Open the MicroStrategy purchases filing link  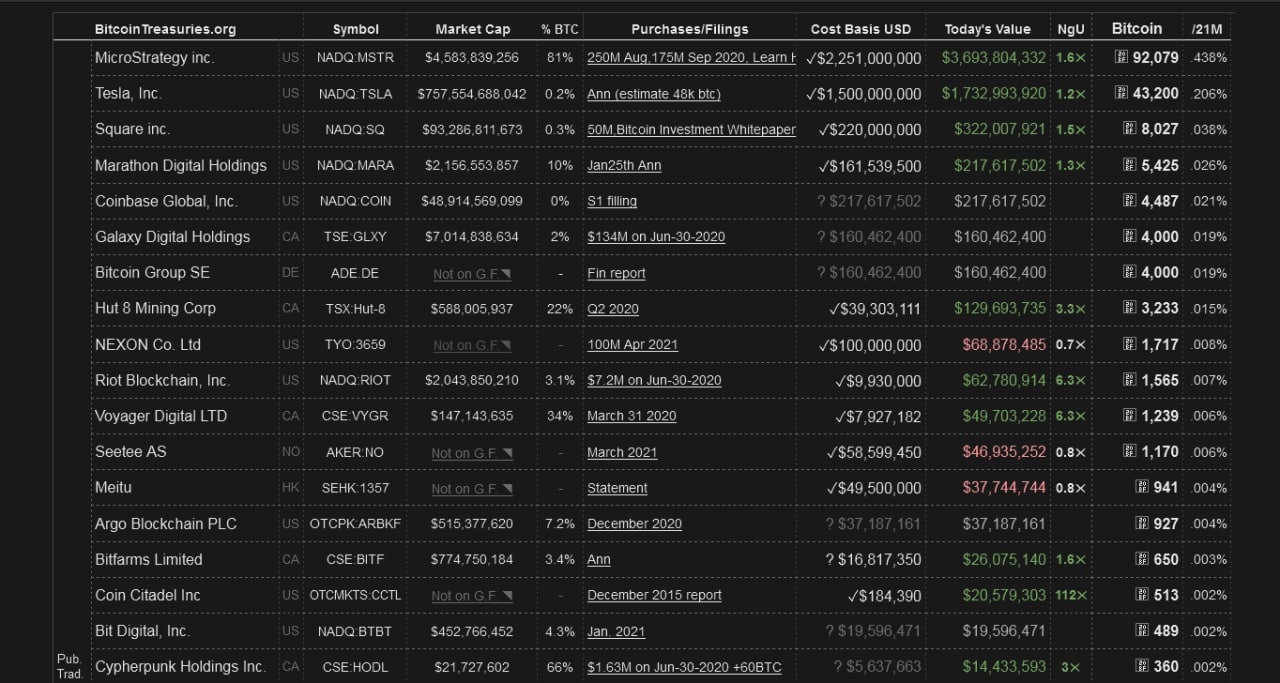tap(692, 58)
